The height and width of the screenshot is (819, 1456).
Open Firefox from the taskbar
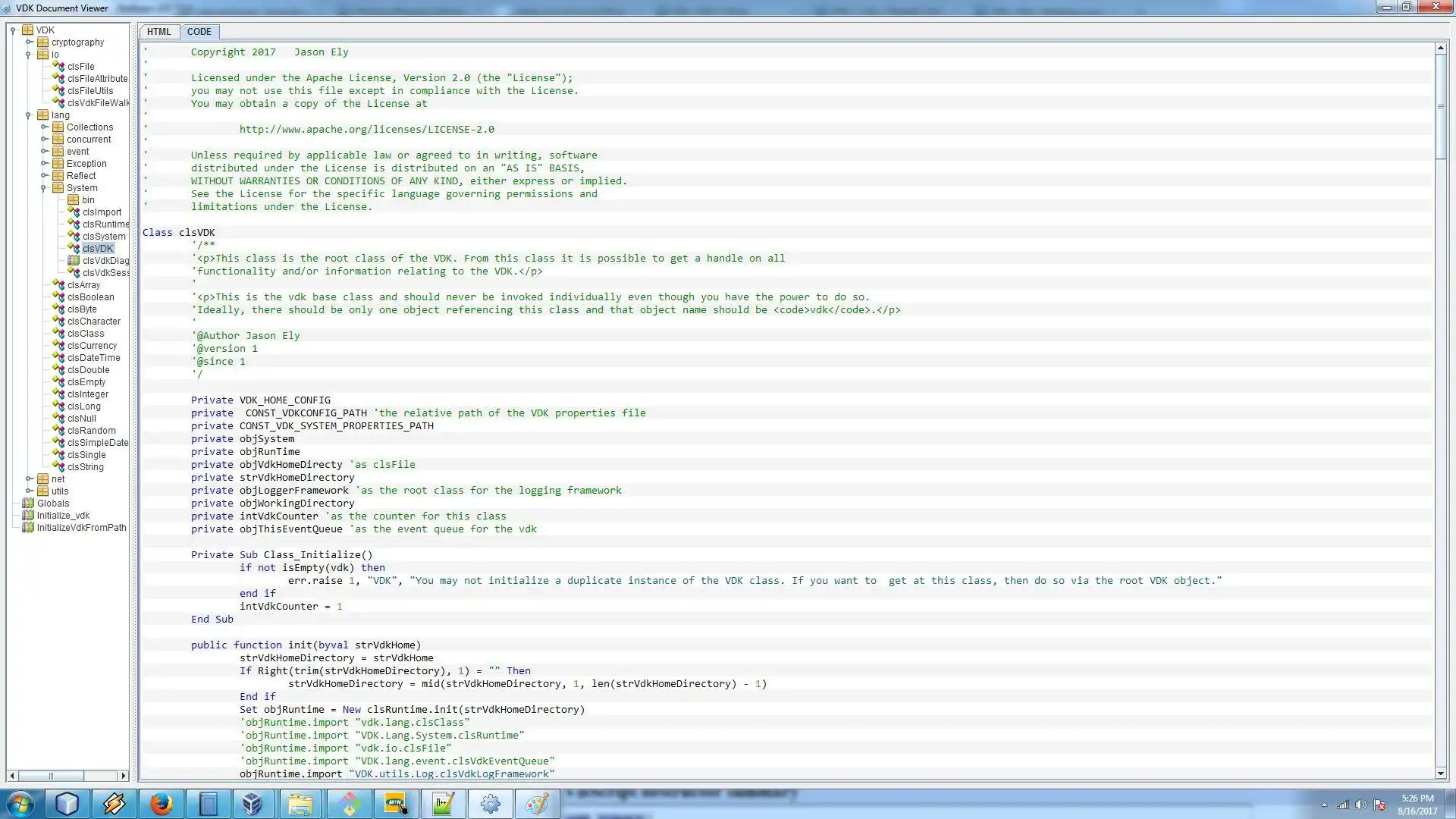[161, 804]
